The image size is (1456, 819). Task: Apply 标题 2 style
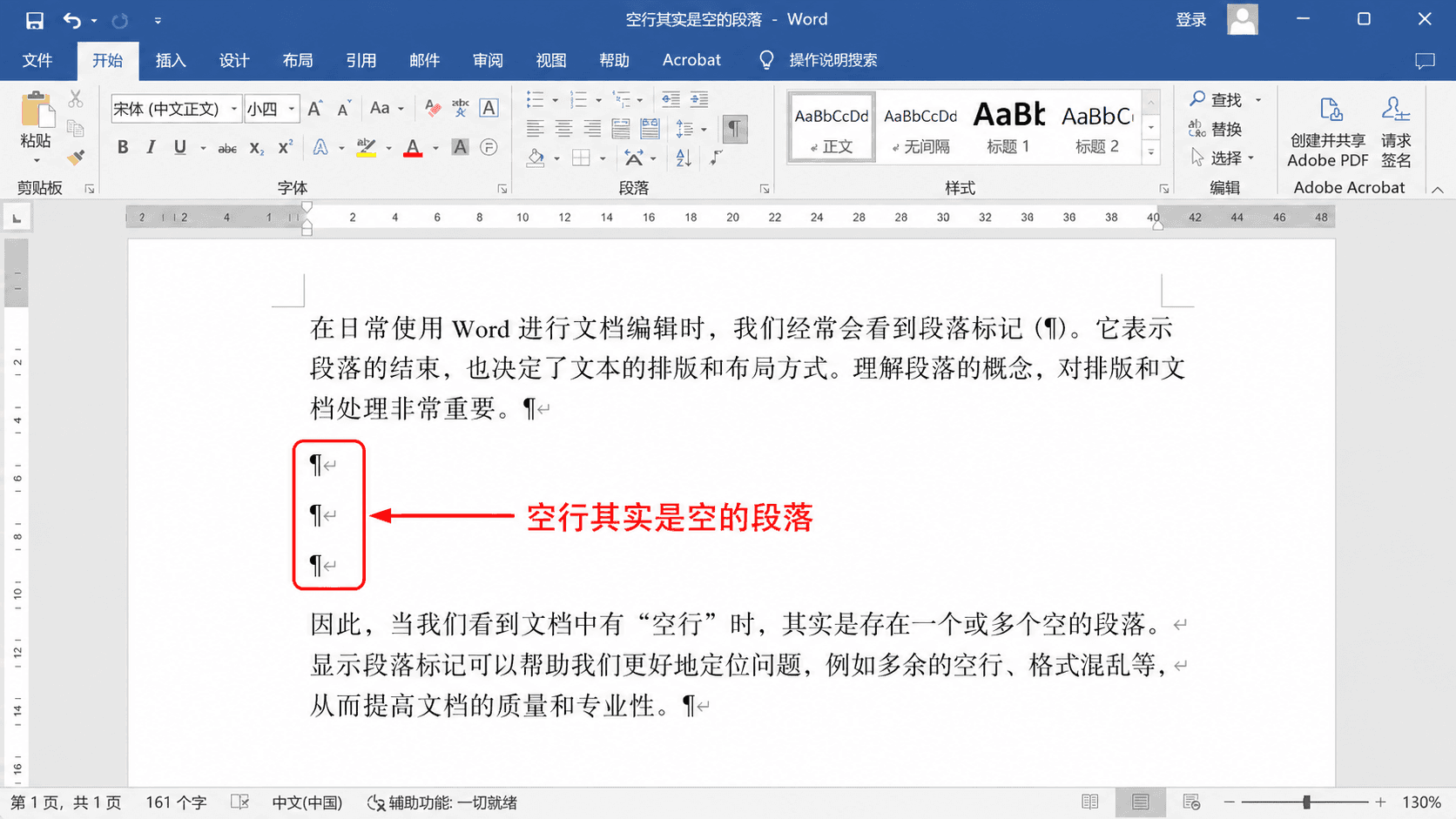coord(1097,127)
